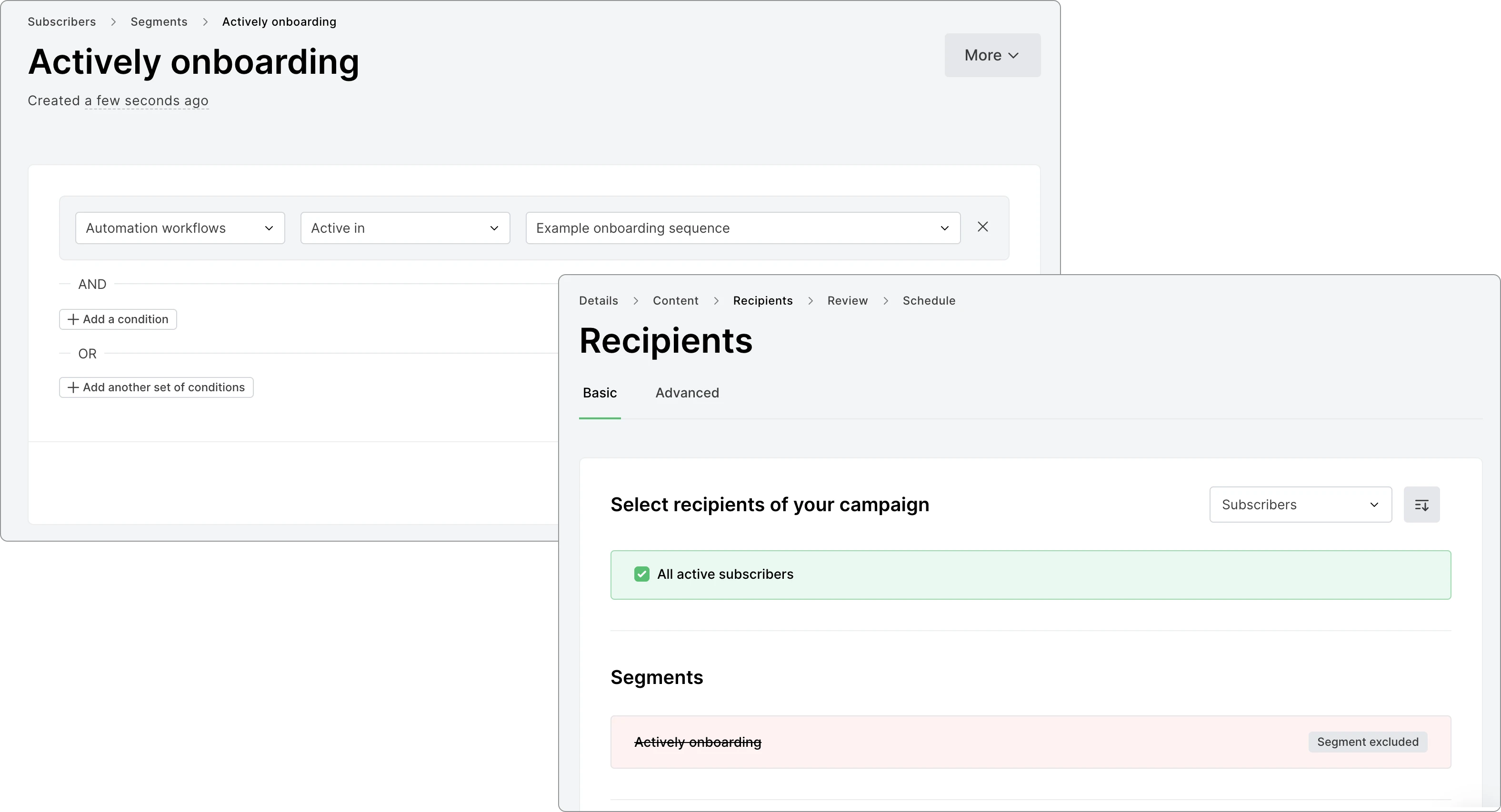Navigate to Segments breadcrumb
Screen dimensions: 1501x812
pos(159,22)
